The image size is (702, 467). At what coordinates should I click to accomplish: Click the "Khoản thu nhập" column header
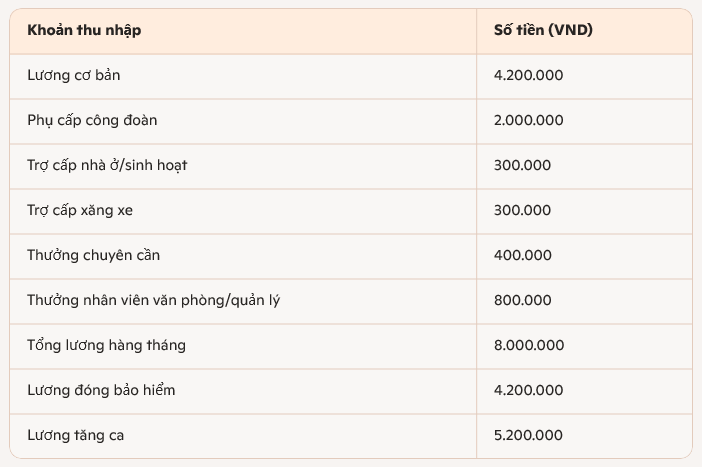84,30
